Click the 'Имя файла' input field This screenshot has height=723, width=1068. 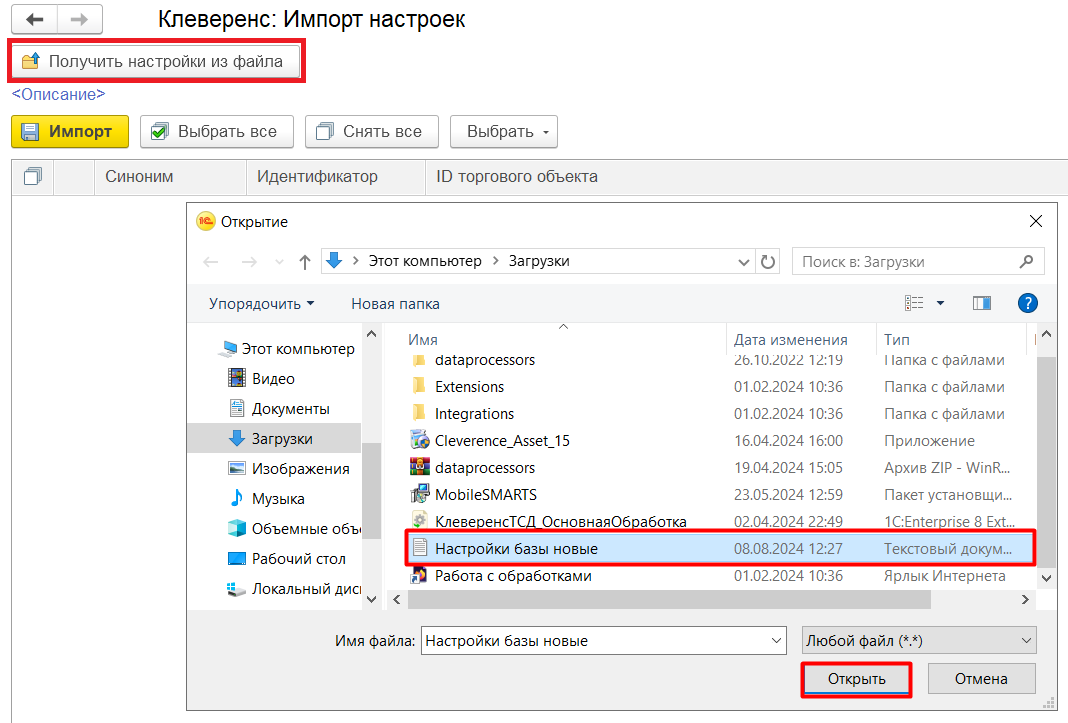(x=595, y=641)
